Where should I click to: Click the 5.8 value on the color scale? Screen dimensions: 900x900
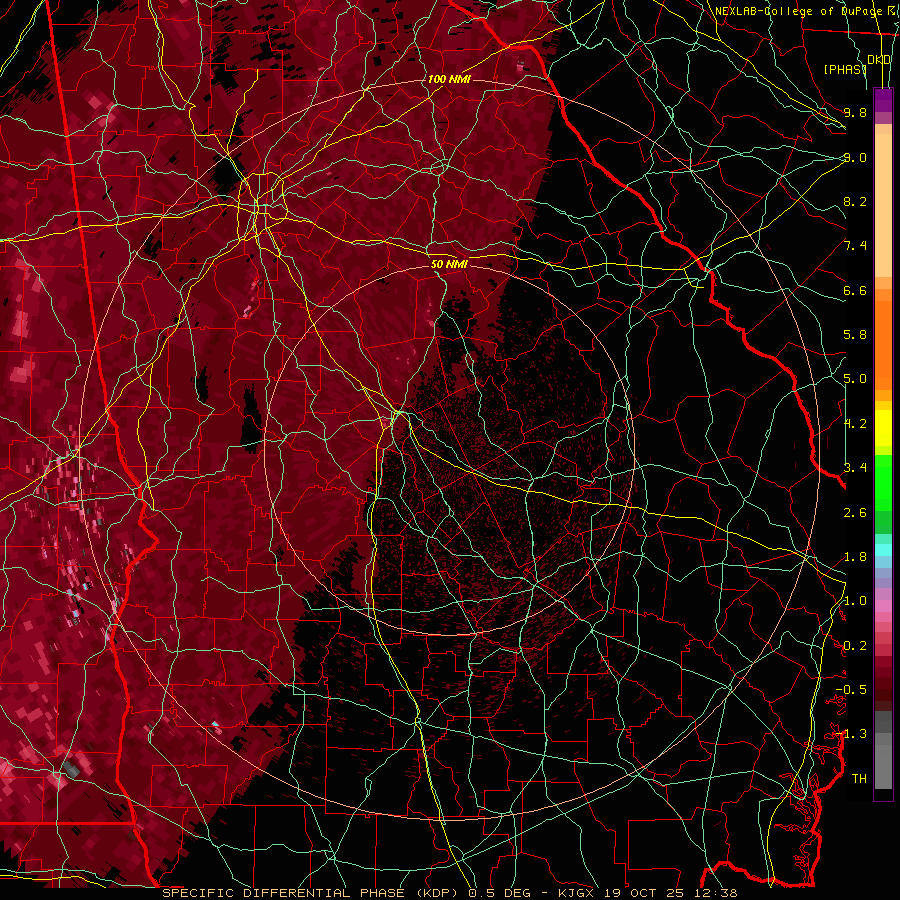(x=855, y=335)
